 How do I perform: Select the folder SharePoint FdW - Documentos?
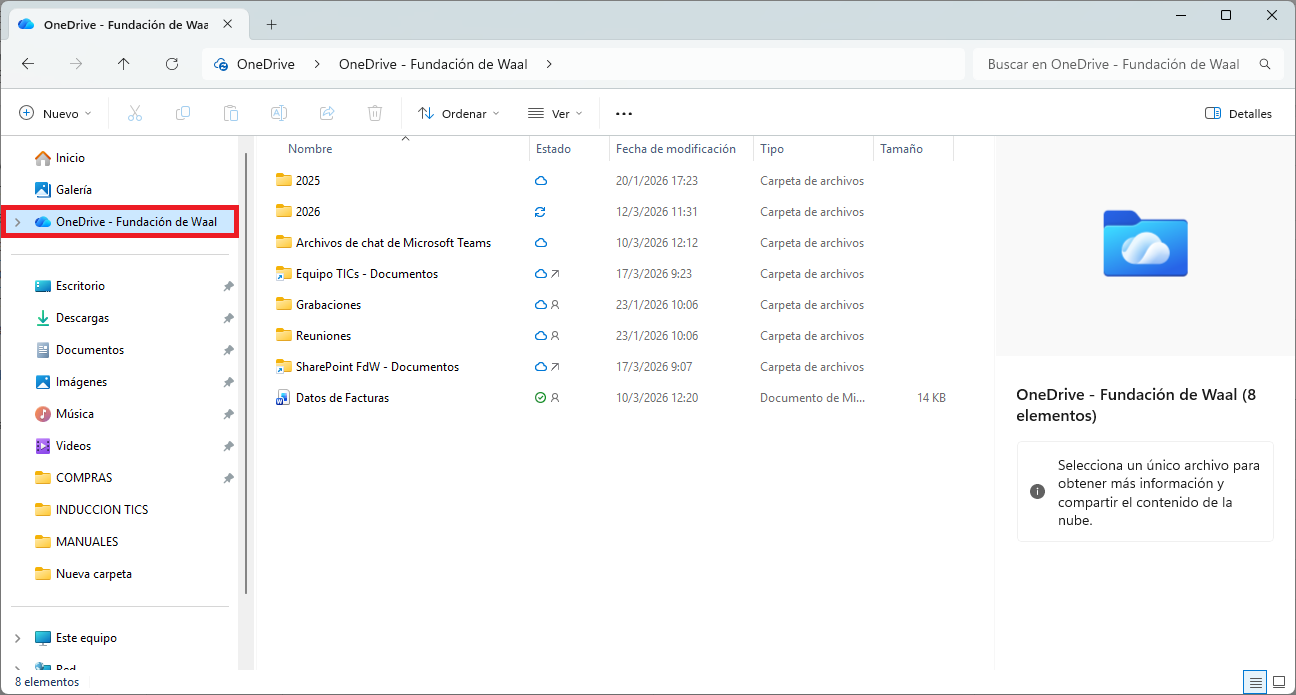tap(377, 367)
